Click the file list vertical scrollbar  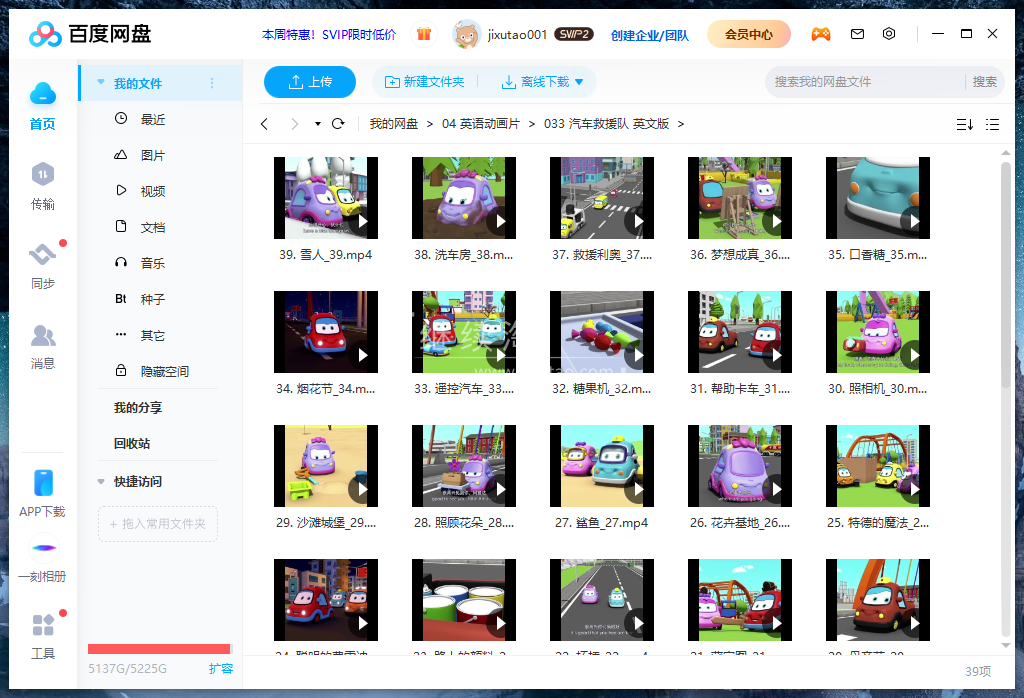[1006, 274]
